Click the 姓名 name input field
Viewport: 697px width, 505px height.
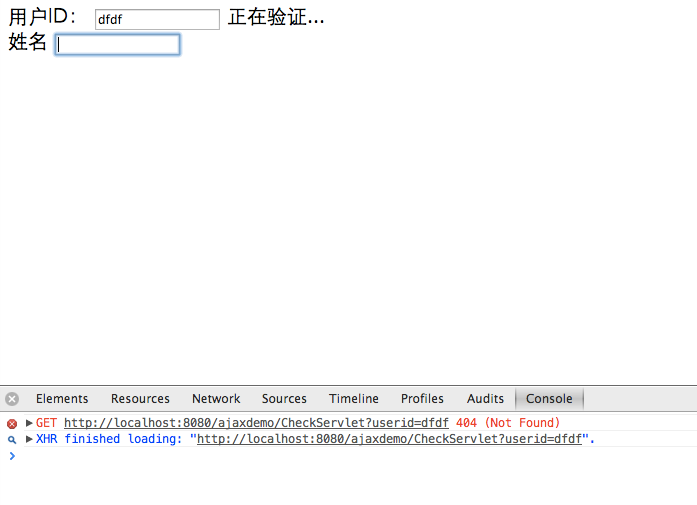[x=118, y=44]
